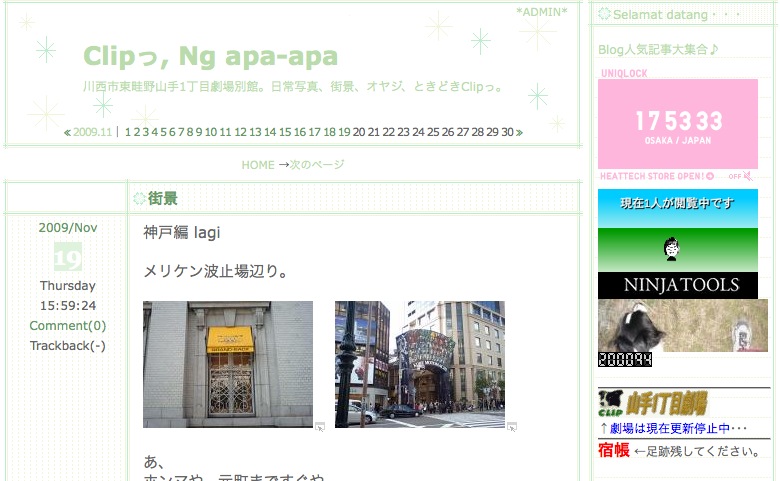Open the 宿帳 guestbook link

coord(614,450)
